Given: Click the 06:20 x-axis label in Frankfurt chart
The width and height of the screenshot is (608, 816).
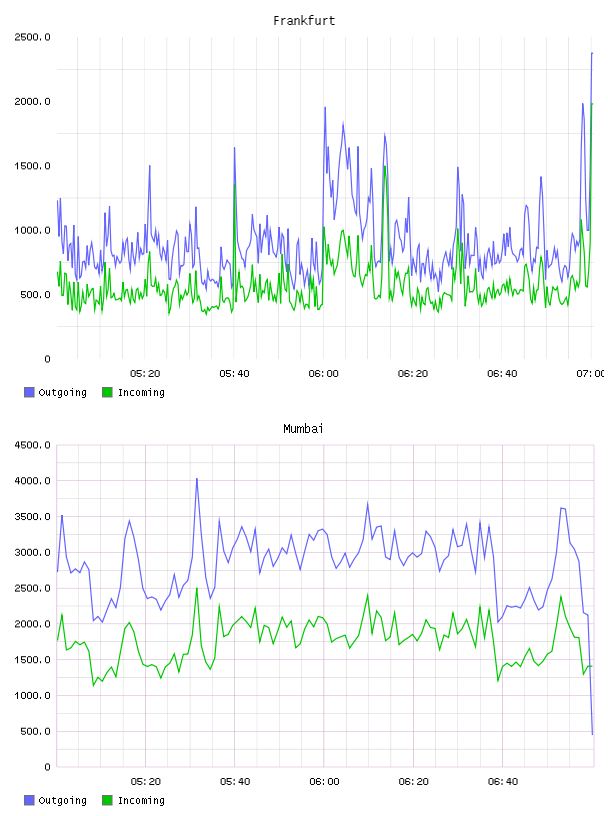Looking at the screenshot, I should [413, 374].
